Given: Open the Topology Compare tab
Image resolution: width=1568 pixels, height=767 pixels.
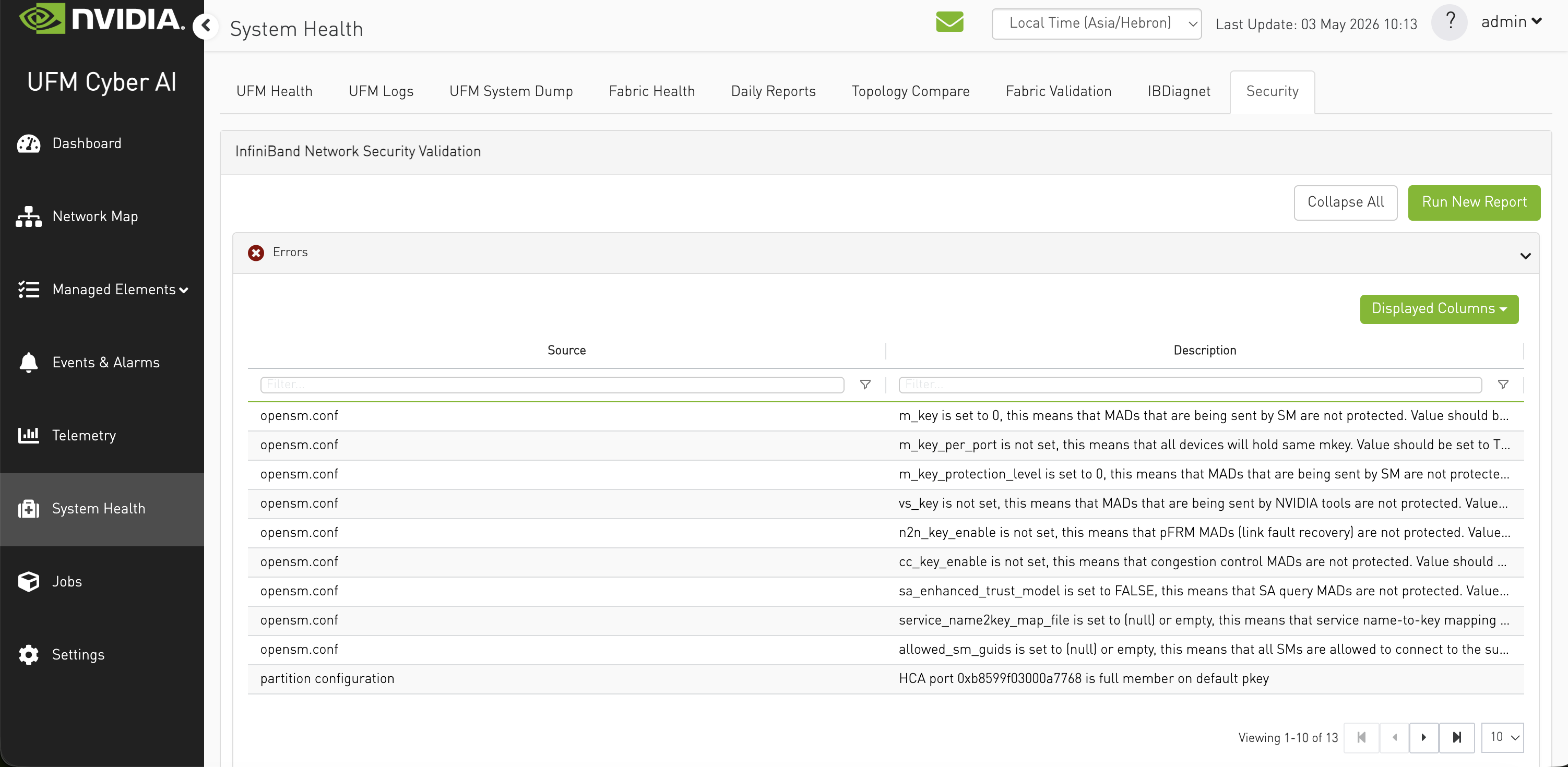Looking at the screenshot, I should 911,91.
